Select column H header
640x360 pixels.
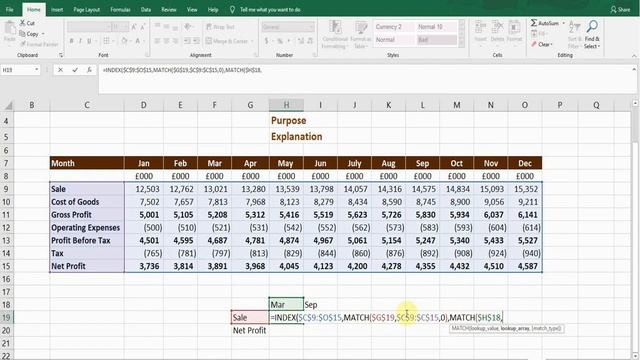point(286,105)
